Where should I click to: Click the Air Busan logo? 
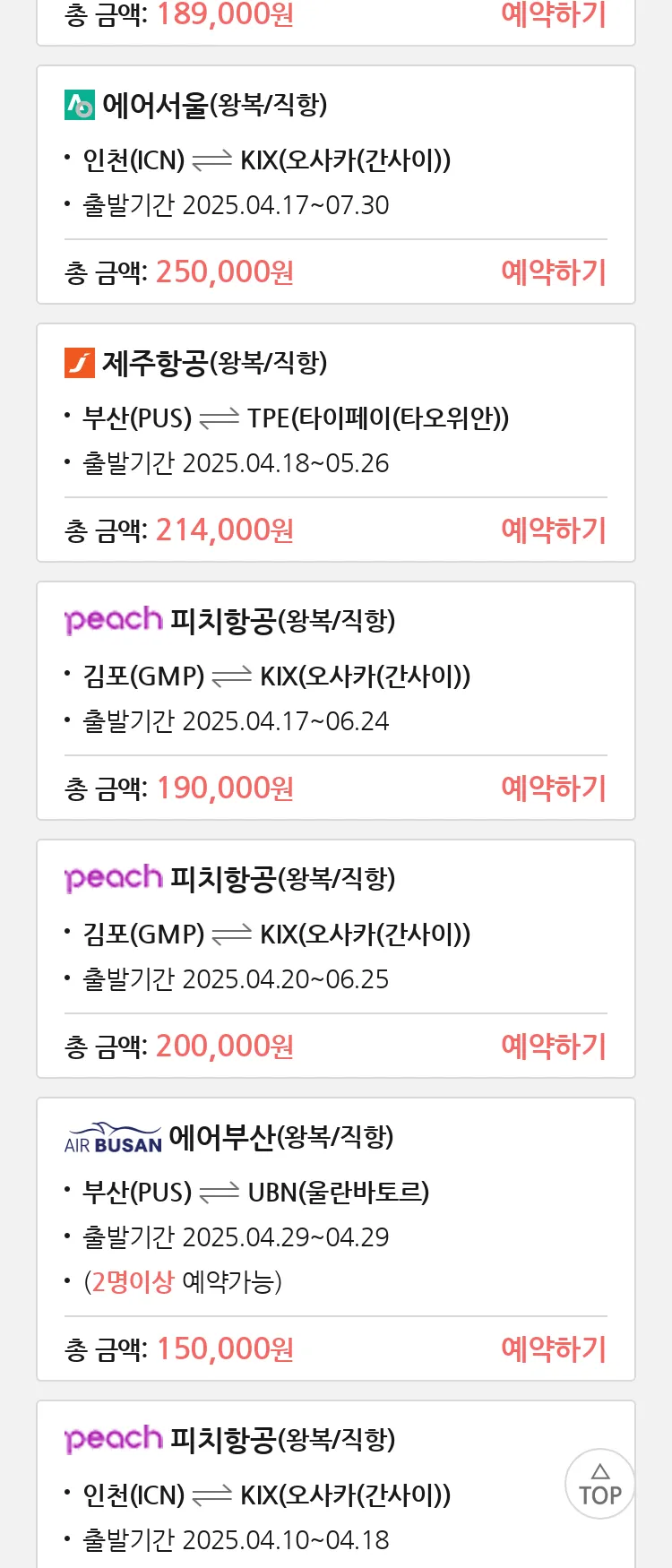pyautogui.click(x=113, y=1138)
